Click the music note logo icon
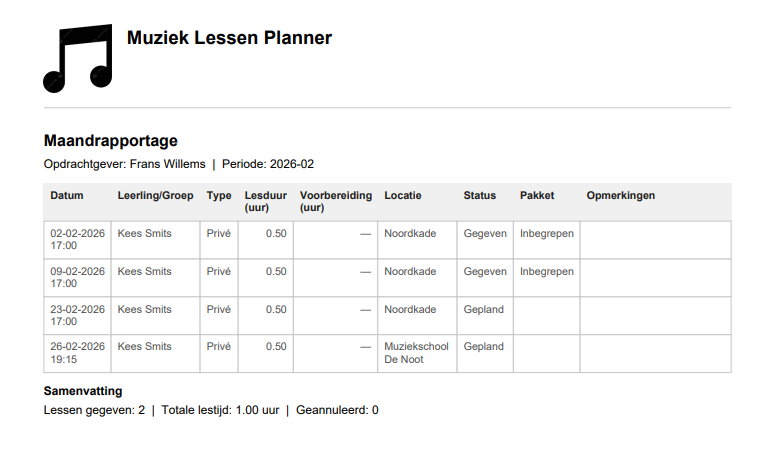The image size is (777, 452). [x=77, y=58]
